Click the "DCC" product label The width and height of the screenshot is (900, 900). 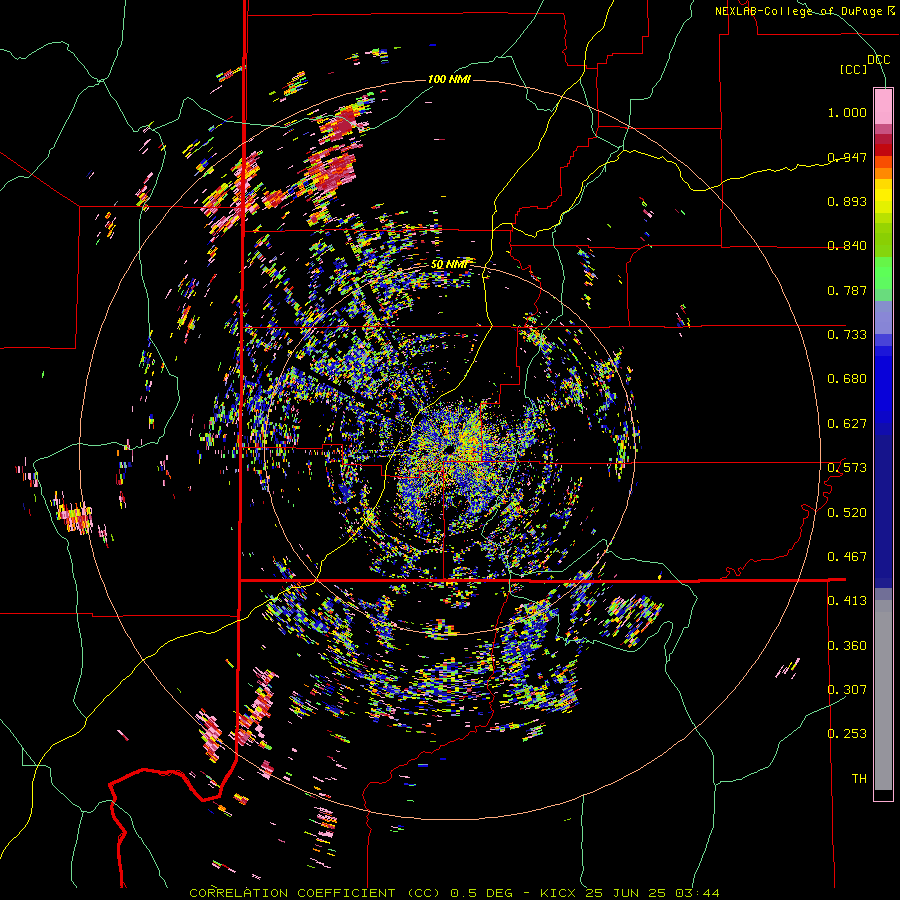coord(878,60)
